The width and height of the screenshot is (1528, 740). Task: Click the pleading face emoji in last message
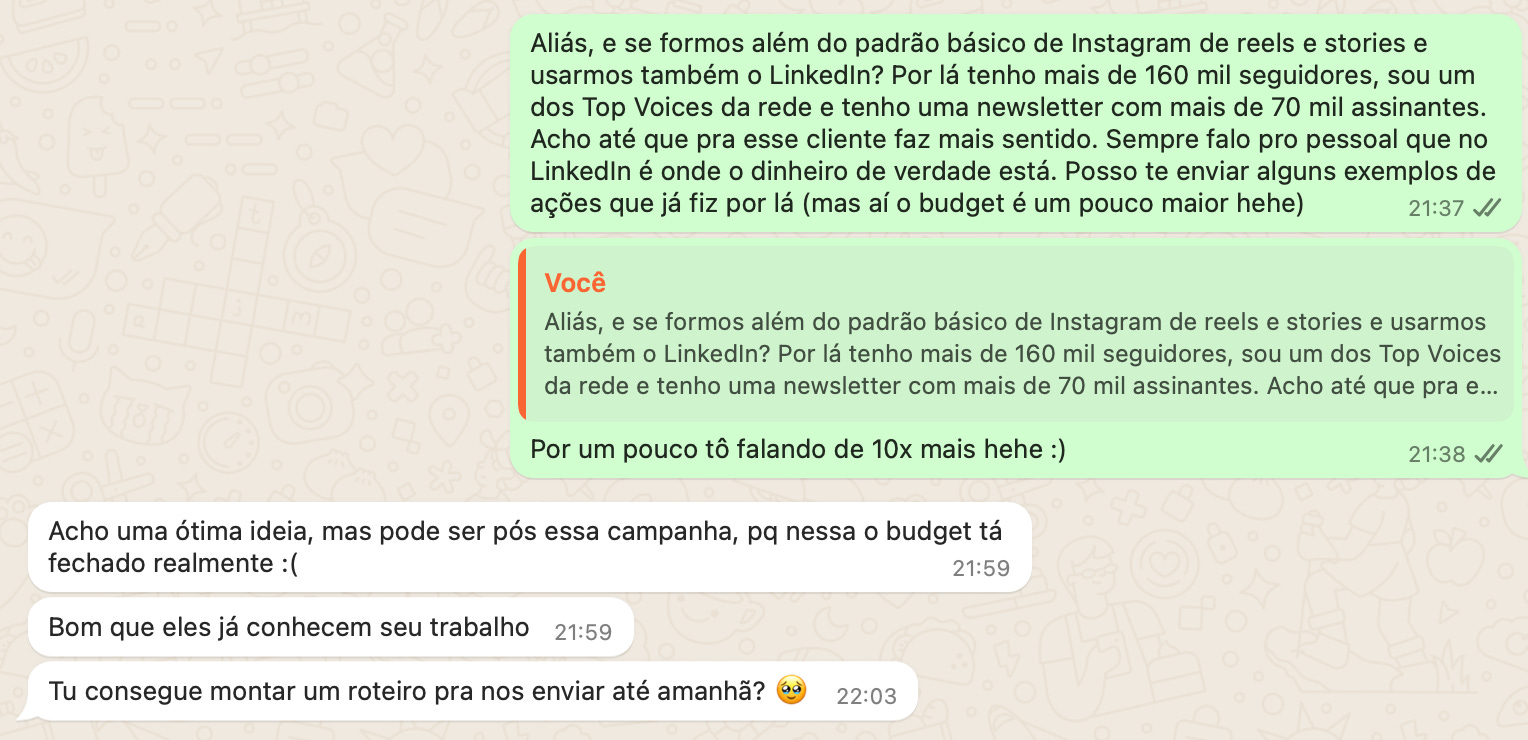point(791,690)
